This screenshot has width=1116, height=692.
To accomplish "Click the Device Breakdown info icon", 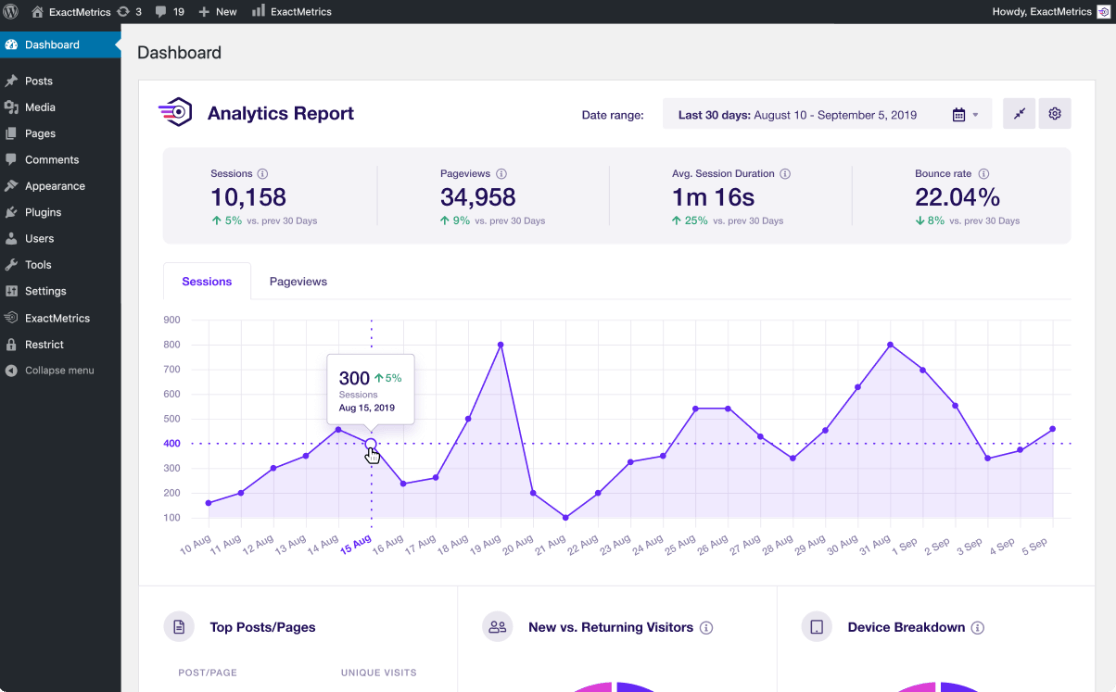I will tap(978, 627).
